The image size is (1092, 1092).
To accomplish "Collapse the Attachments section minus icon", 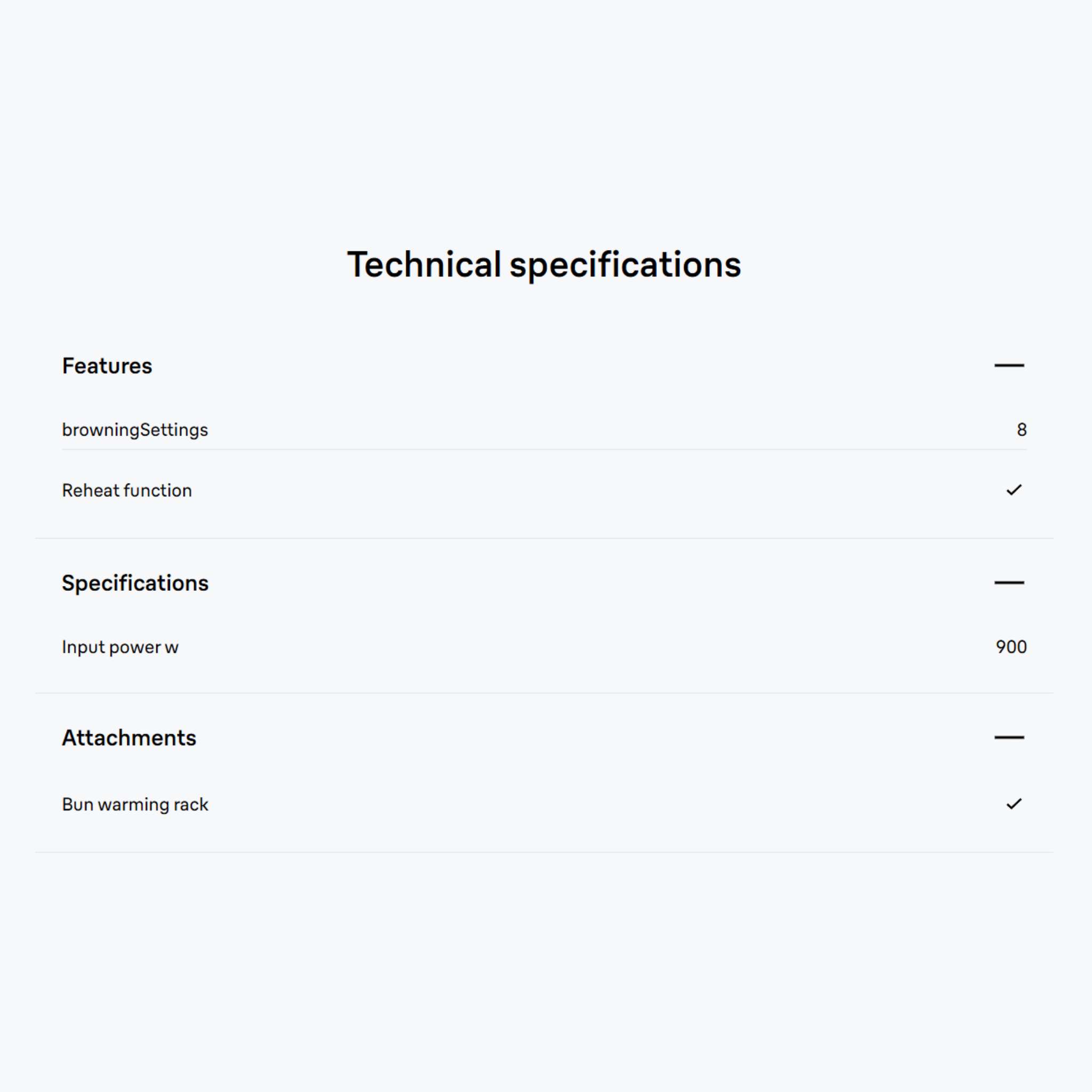I will 1009,737.
